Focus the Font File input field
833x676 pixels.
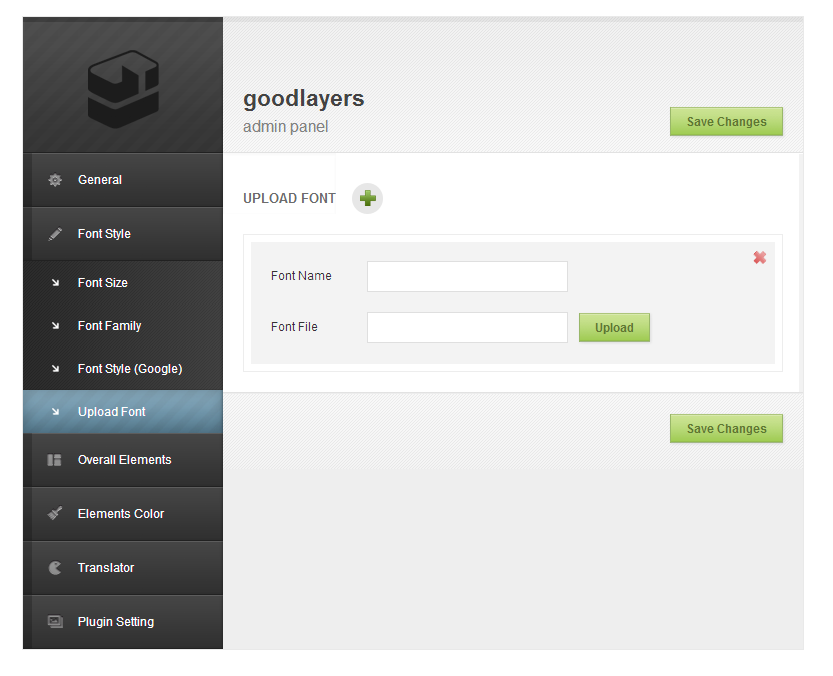click(x=467, y=327)
